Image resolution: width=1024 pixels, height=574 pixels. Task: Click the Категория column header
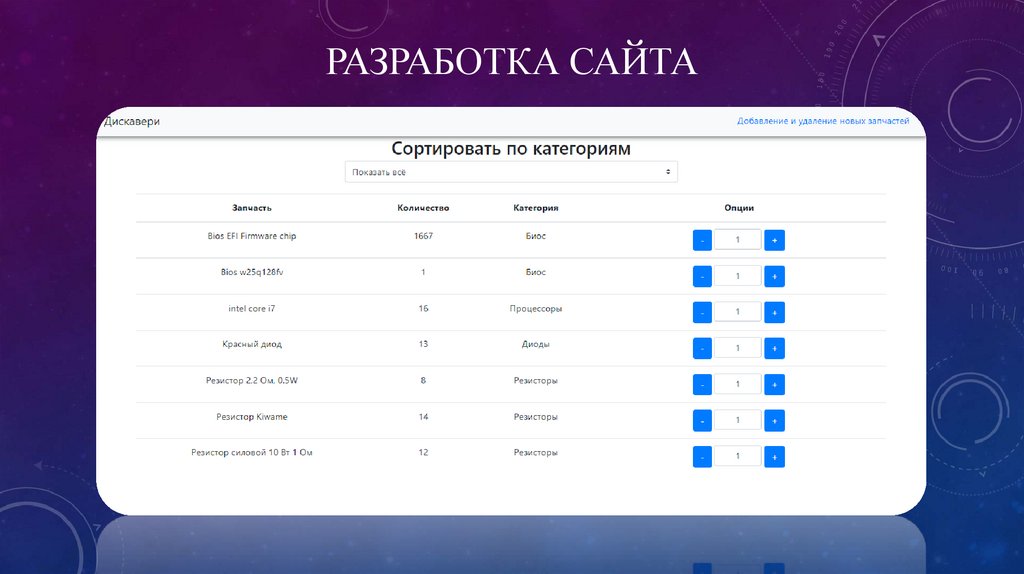click(536, 208)
